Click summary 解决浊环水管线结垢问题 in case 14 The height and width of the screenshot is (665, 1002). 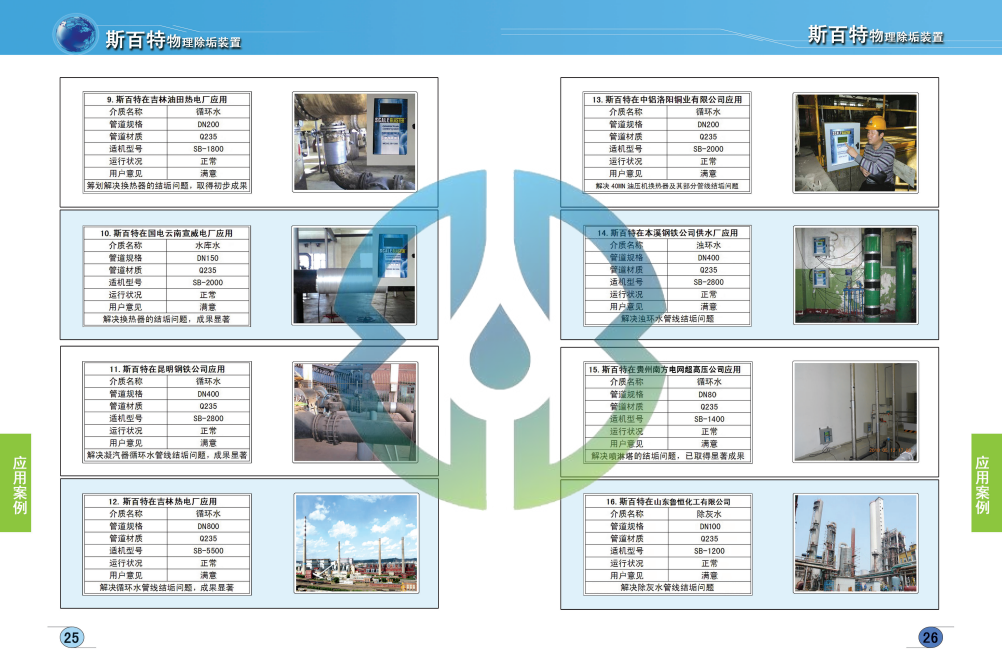point(667,318)
